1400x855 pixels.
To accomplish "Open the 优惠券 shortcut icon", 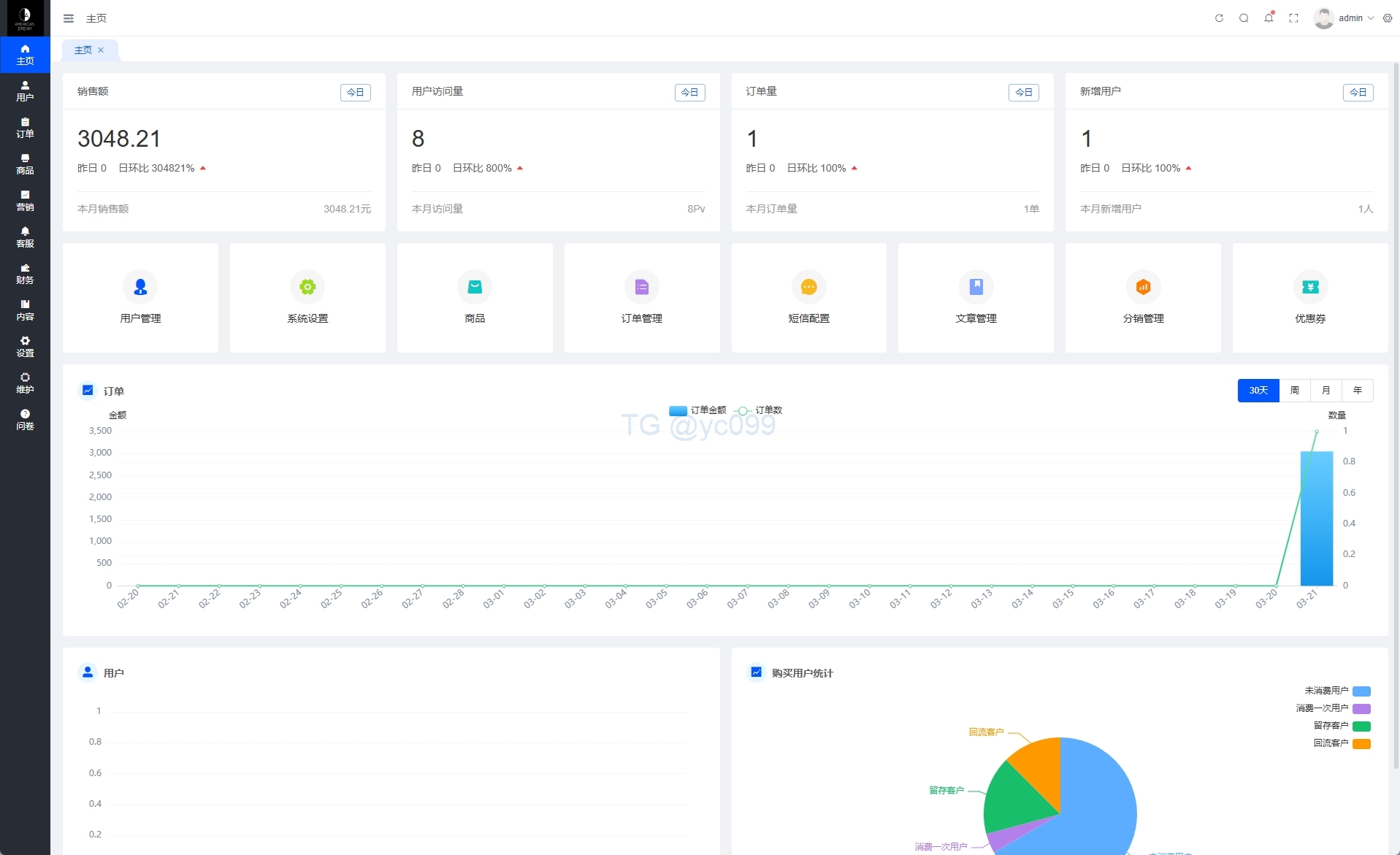I will (1310, 287).
